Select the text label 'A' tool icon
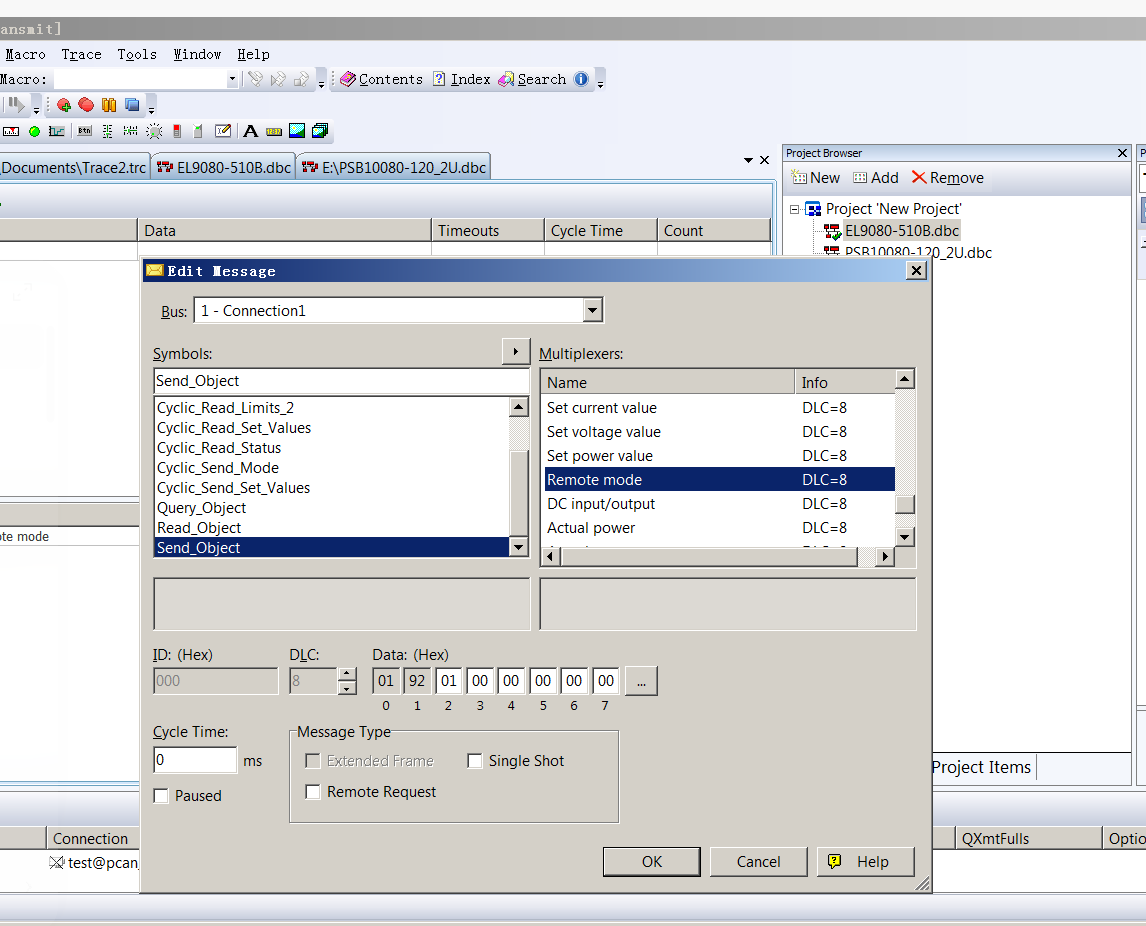 [250, 131]
